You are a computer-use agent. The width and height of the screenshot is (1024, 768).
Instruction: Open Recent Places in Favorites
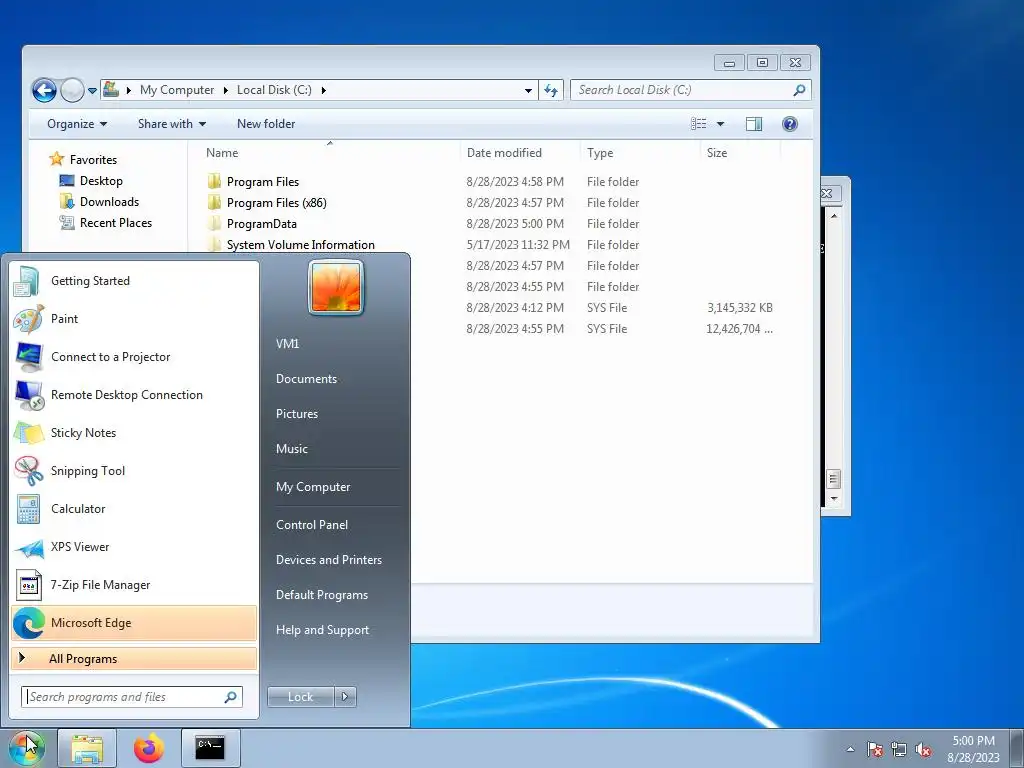pos(116,223)
